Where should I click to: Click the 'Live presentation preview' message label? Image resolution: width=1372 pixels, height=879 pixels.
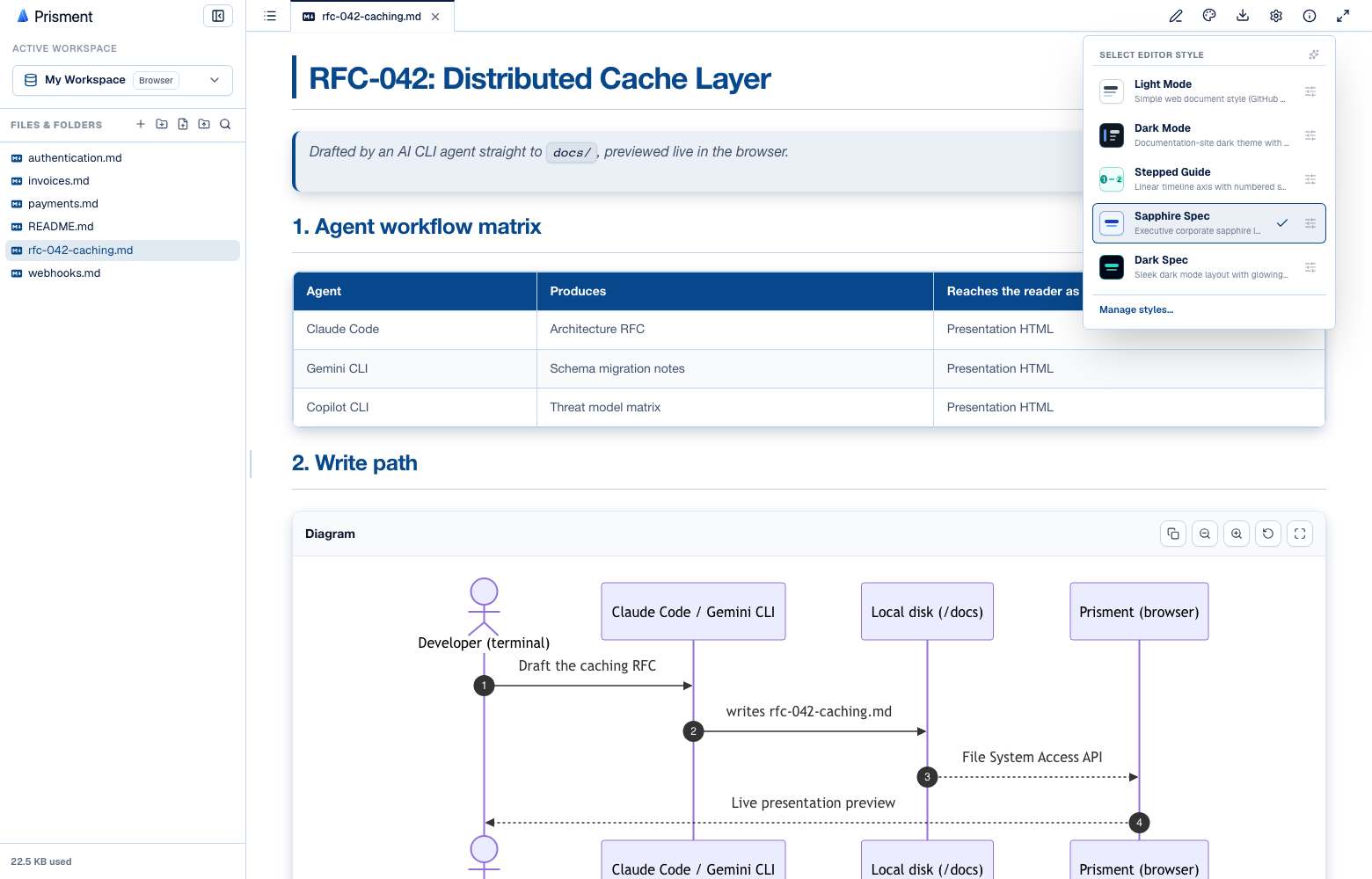814,803
